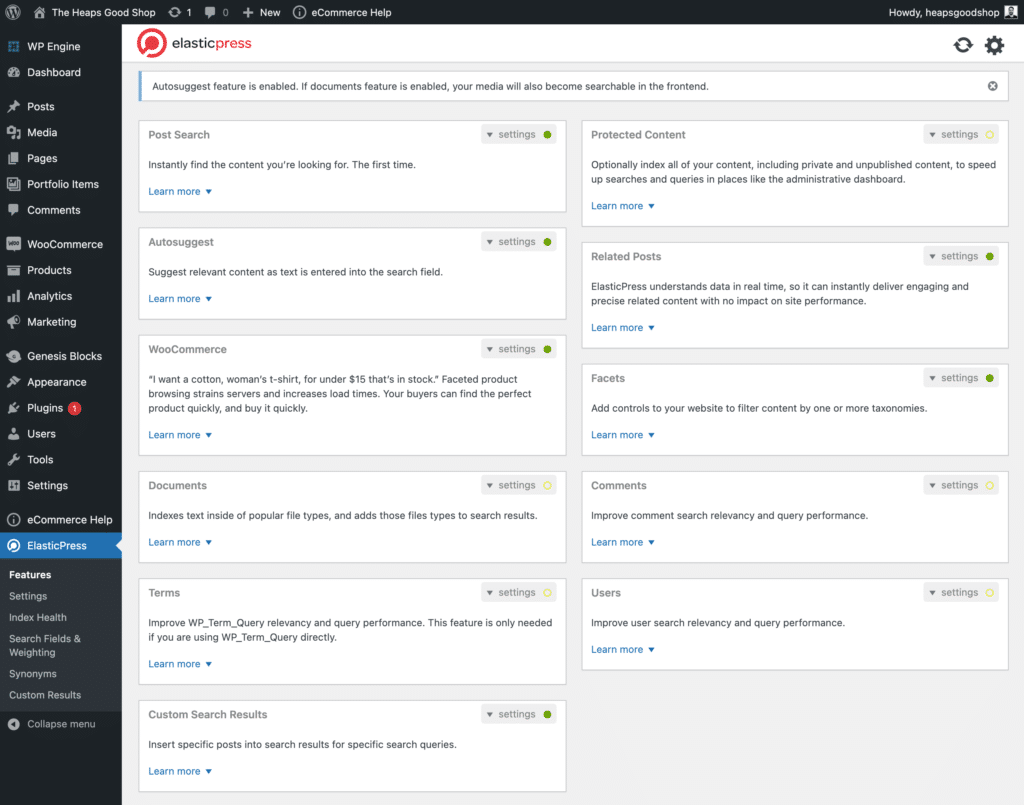Open Search Fields & Weighting submenu
The image size is (1024, 805).
(45, 646)
